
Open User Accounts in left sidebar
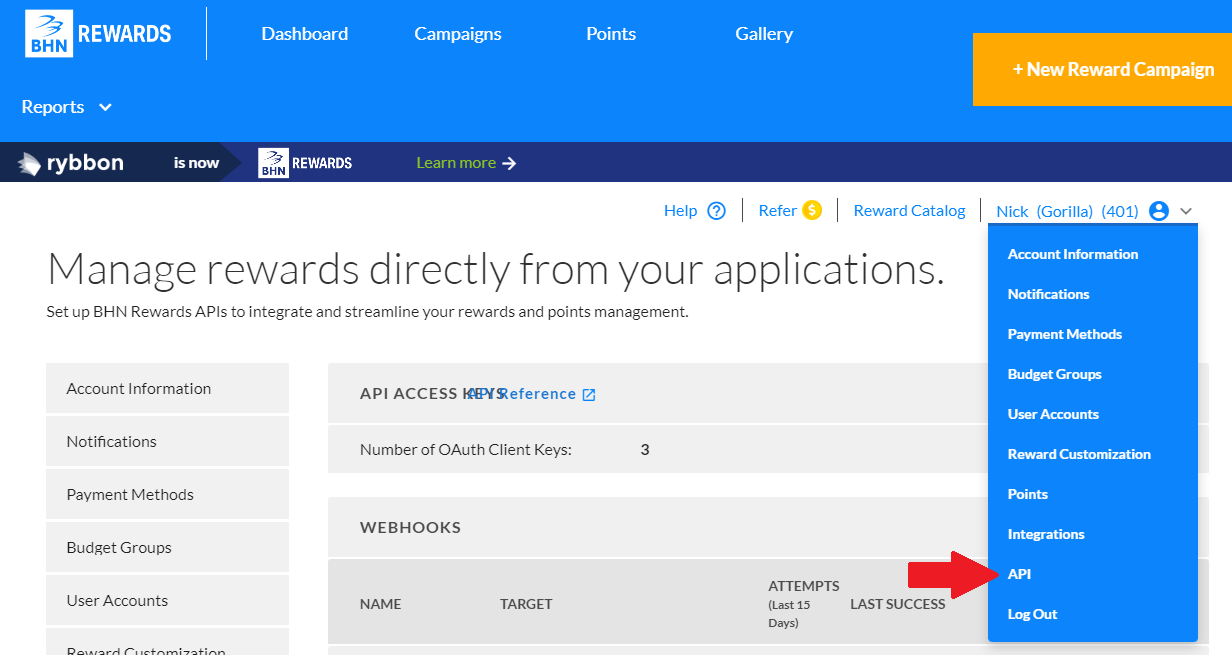pyautogui.click(x=167, y=600)
